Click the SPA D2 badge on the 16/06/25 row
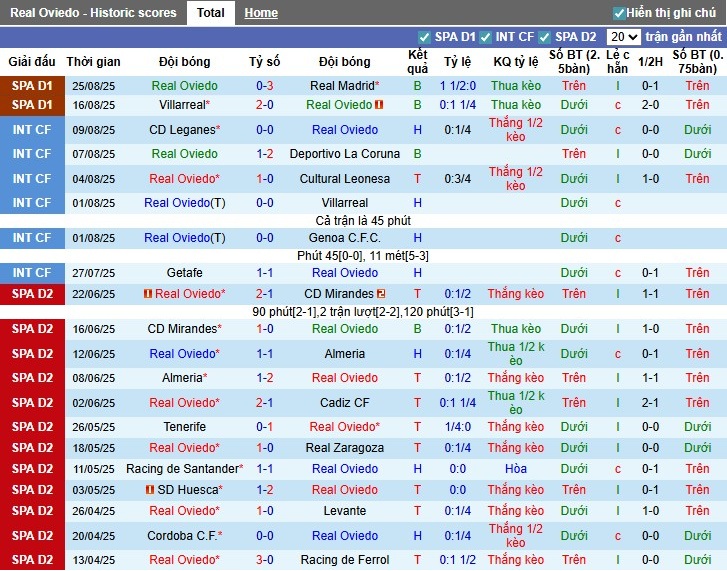 coord(32,329)
